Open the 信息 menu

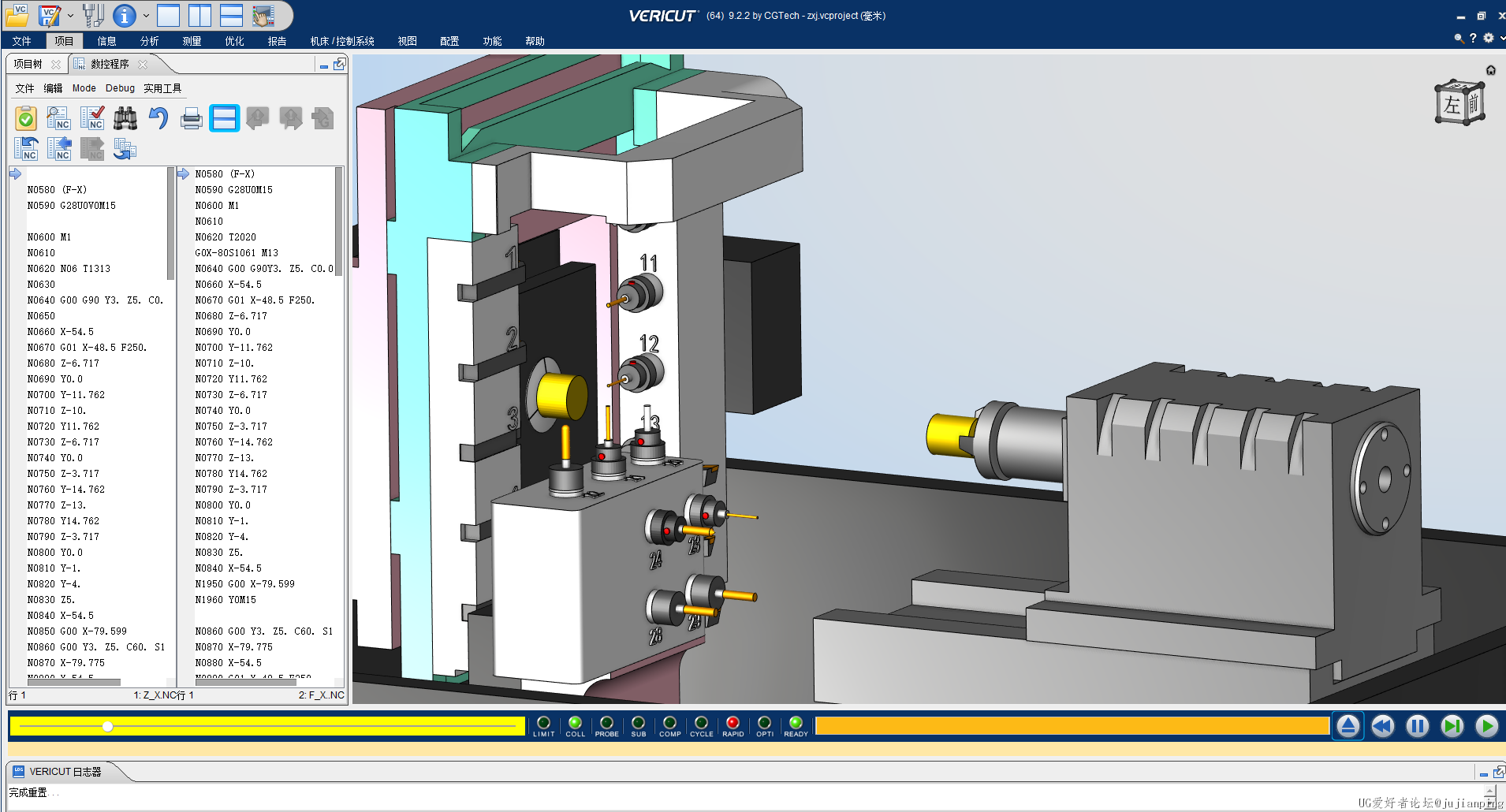point(106,41)
